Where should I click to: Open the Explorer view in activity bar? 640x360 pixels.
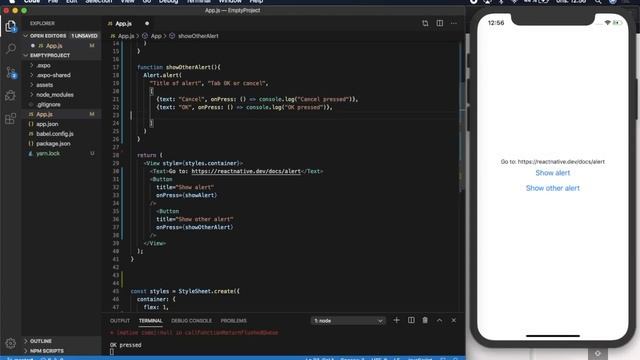(11, 26)
